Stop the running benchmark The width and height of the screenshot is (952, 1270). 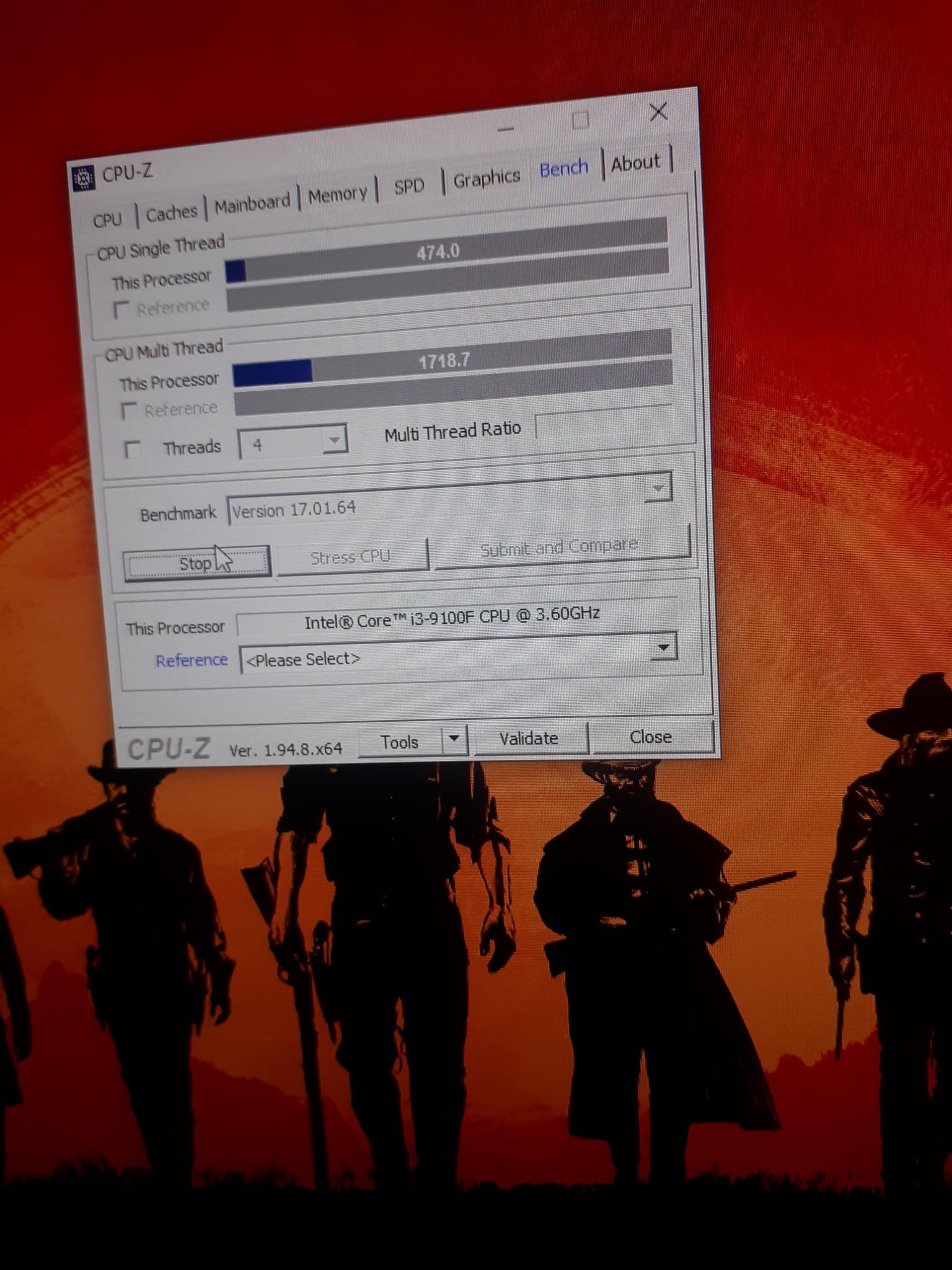(197, 564)
